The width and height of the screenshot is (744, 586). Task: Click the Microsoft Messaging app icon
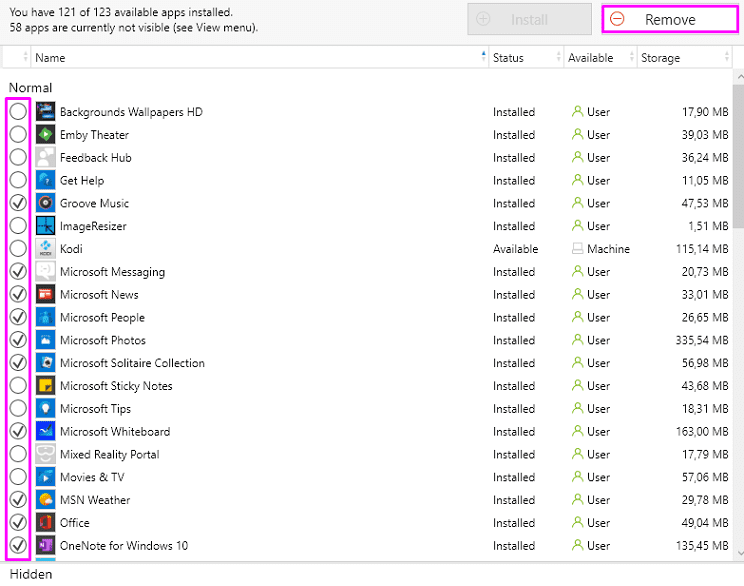coord(46,271)
